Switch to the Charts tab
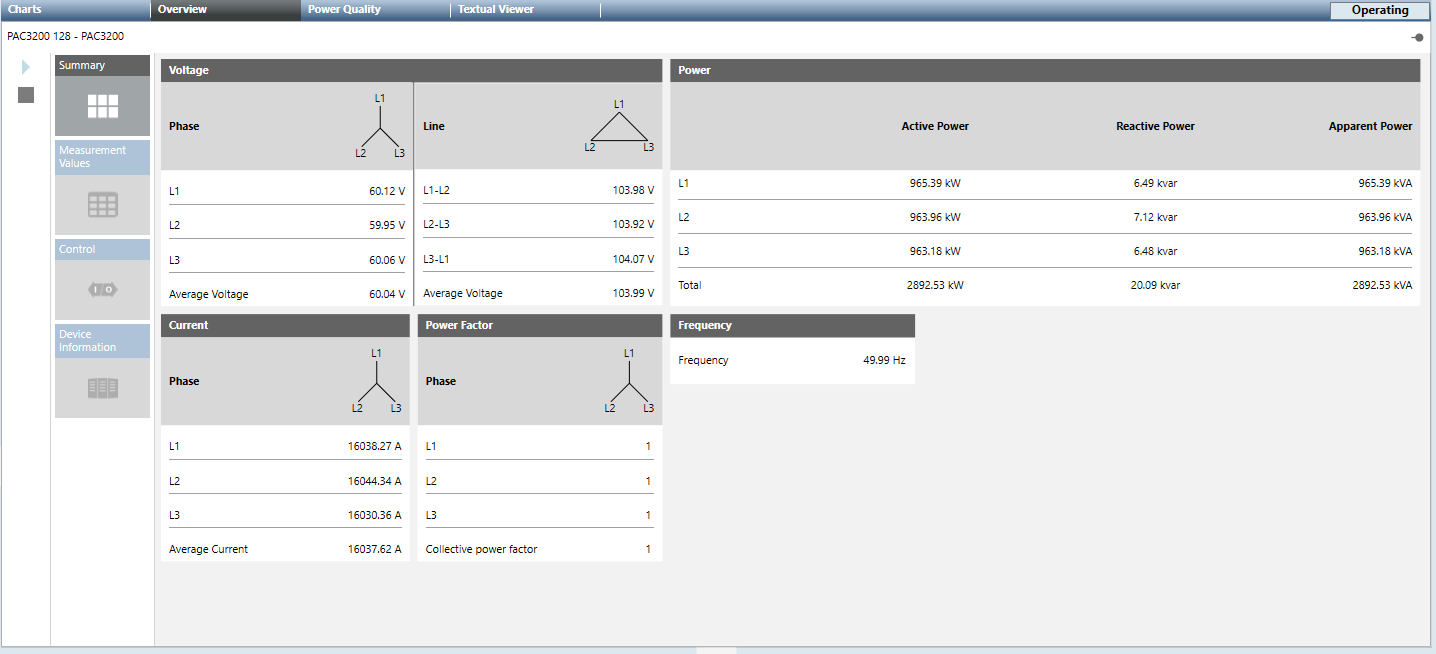The height and width of the screenshot is (654, 1436). (x=25, y=10)
